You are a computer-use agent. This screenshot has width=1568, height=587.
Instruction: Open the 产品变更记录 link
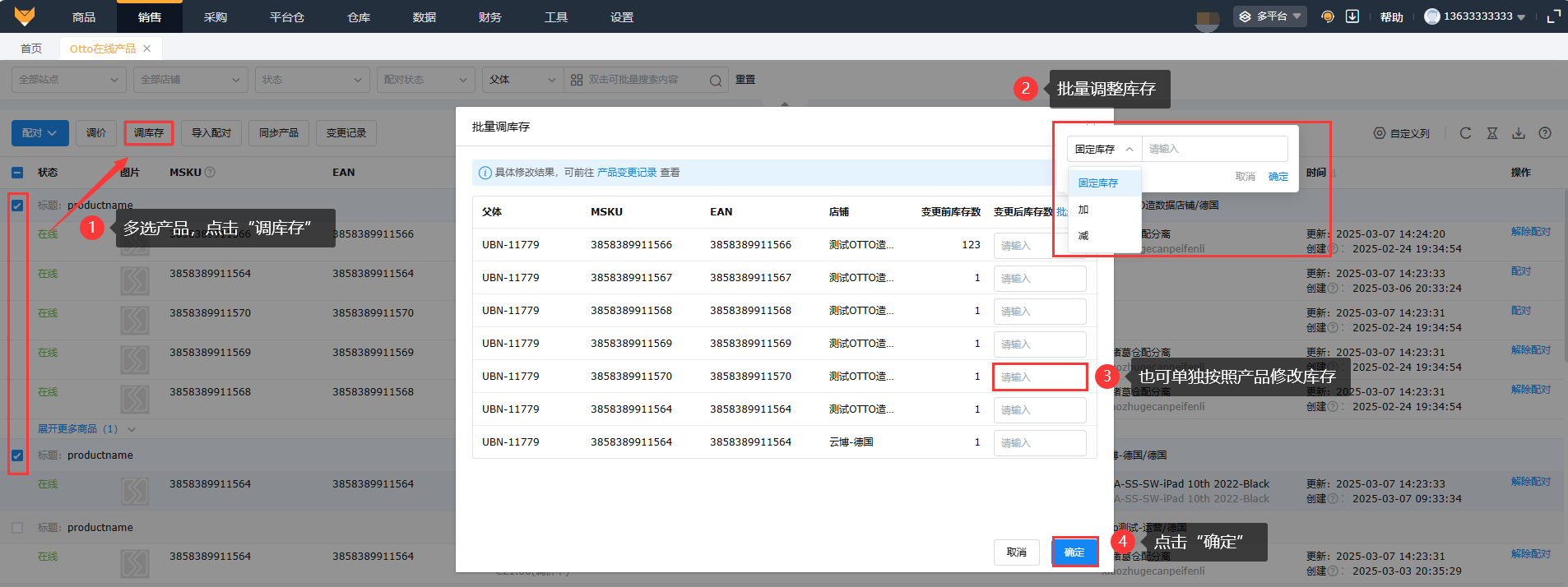626,173
